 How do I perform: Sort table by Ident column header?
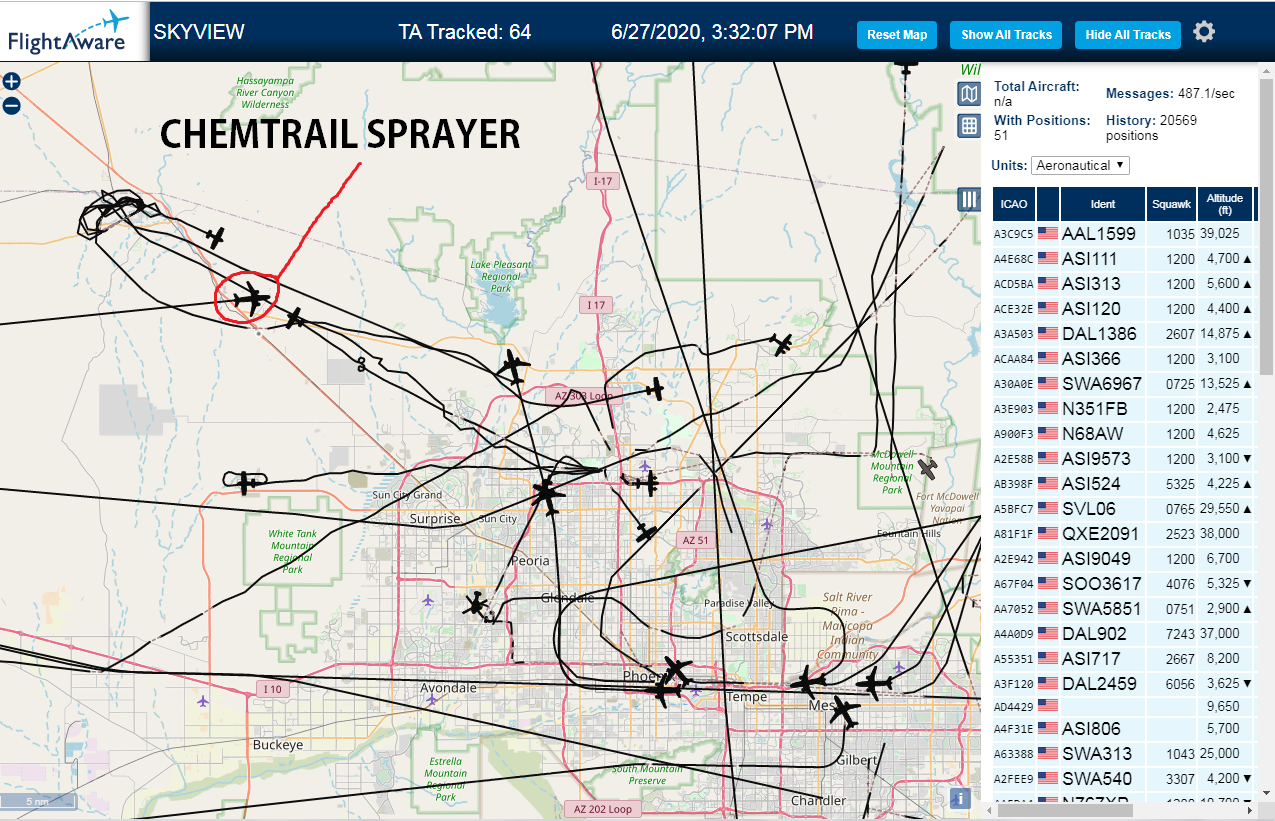1102,204
